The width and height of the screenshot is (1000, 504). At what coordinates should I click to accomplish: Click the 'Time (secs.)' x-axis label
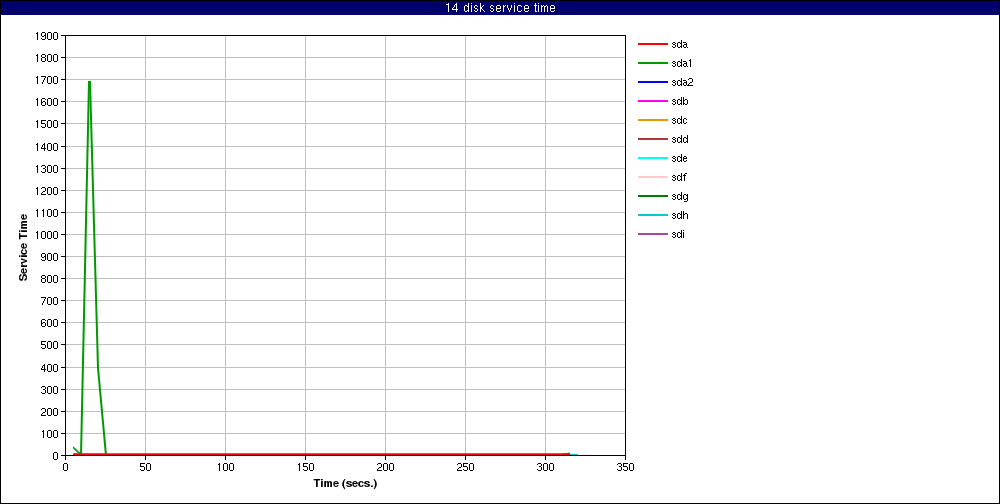[x=345, y=484]
